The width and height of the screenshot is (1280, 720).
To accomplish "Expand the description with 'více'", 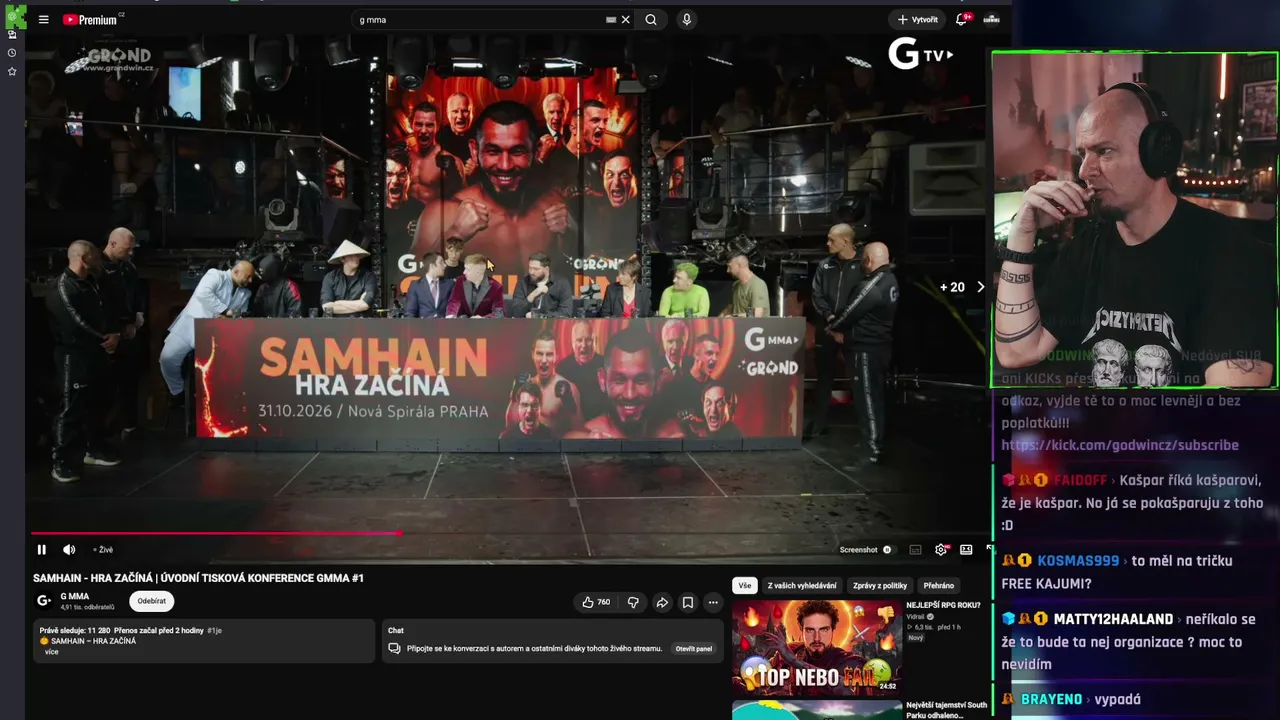I will pyautogui.click(x=52, y=652).
